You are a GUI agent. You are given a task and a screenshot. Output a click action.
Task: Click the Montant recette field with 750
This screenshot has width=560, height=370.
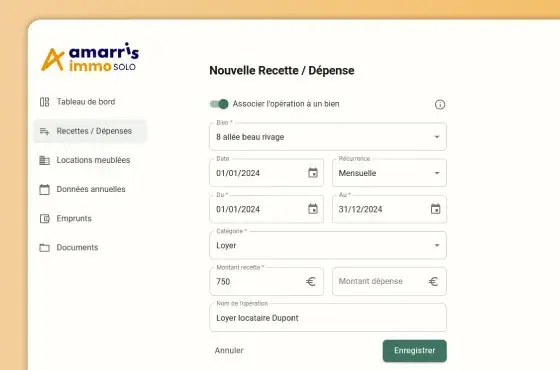tap(266, 281)
